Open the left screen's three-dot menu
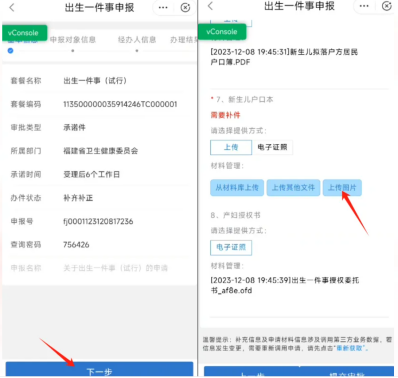 pyautogui.click(x=163, y=7)
